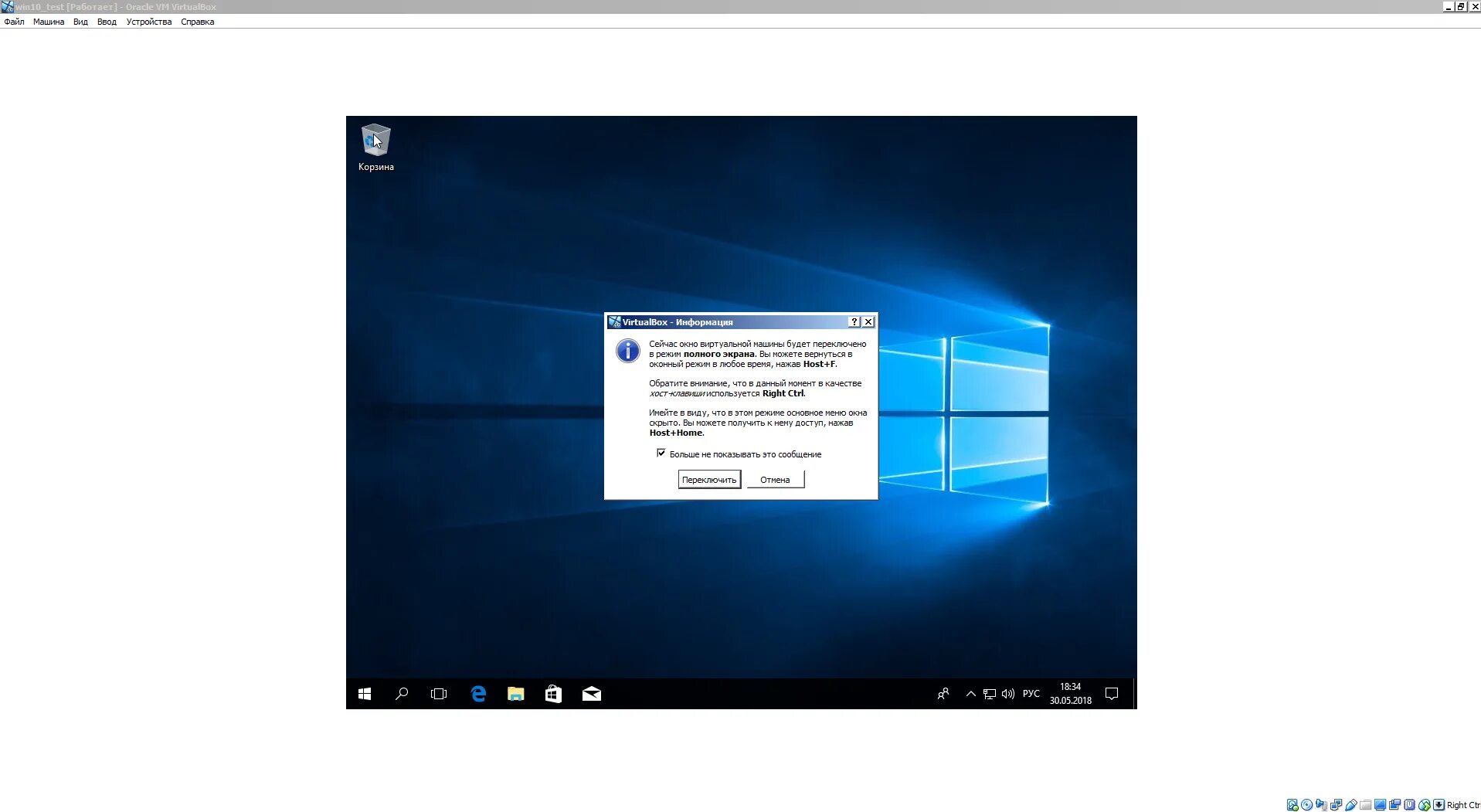Select the Корзина desktop icon
This screenshot has height=812, width=1481.
point(376,148)
